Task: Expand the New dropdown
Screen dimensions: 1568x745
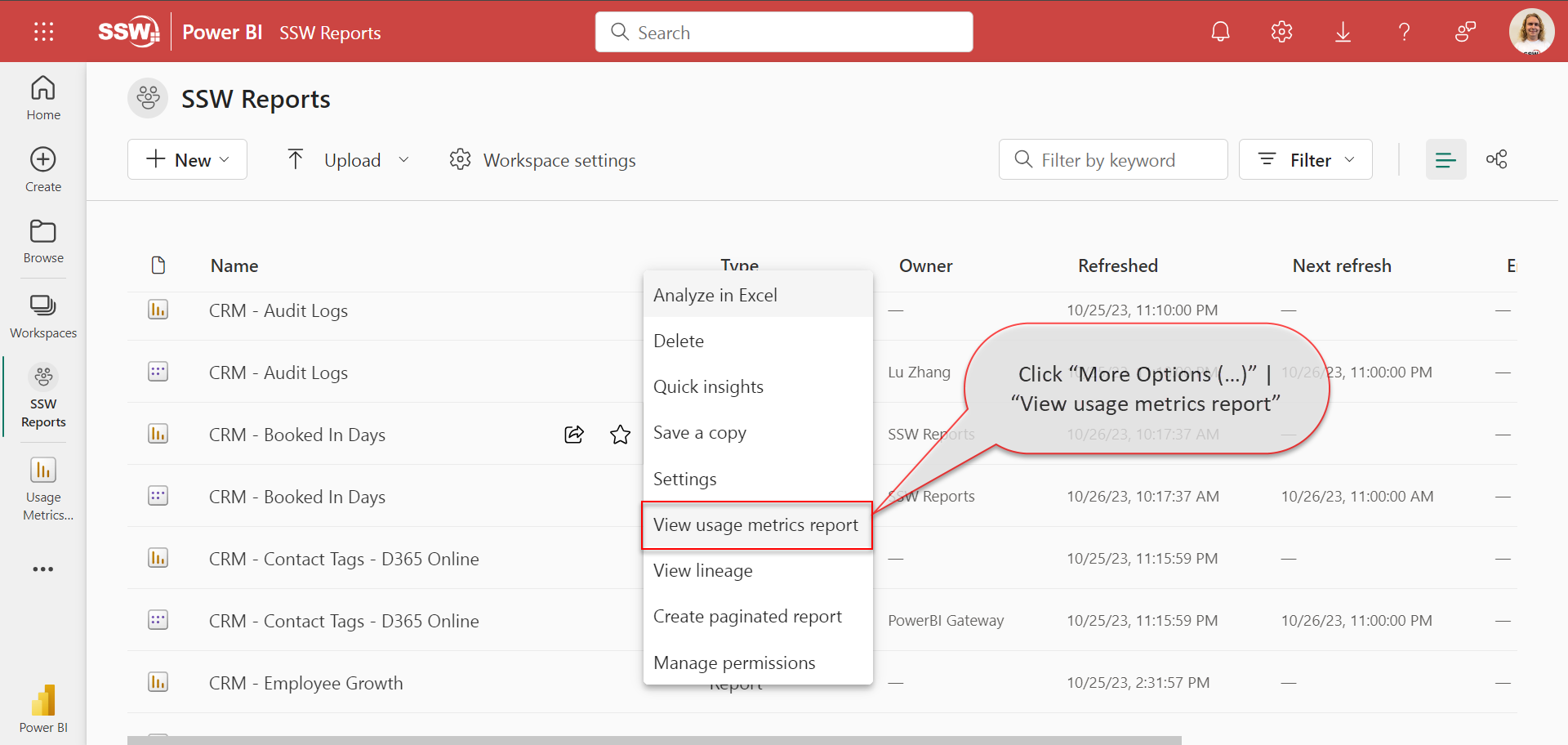Action: (x=187, y=159)
